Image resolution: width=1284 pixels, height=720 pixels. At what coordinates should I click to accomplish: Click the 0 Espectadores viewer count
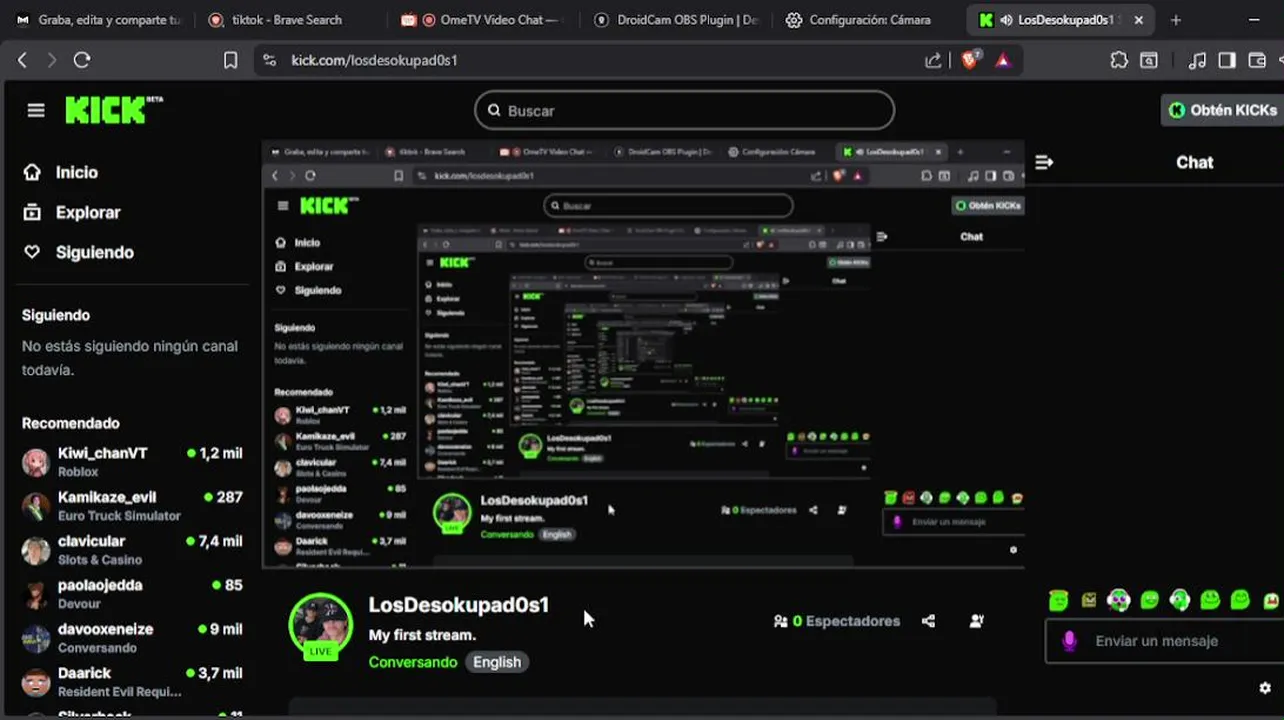(x=836, y=621)
